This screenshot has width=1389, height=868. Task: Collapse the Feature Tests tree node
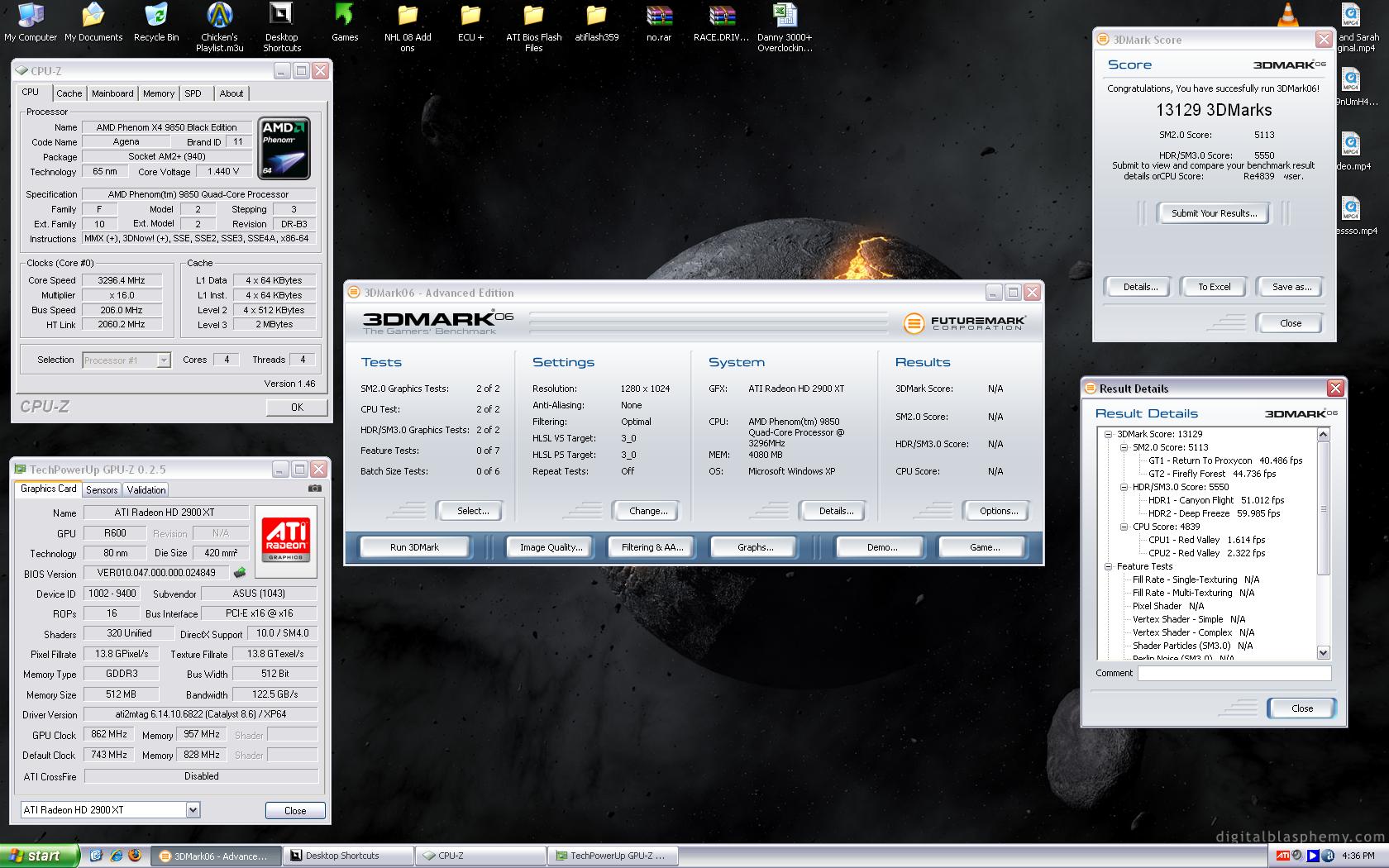tap(1108, 566)
